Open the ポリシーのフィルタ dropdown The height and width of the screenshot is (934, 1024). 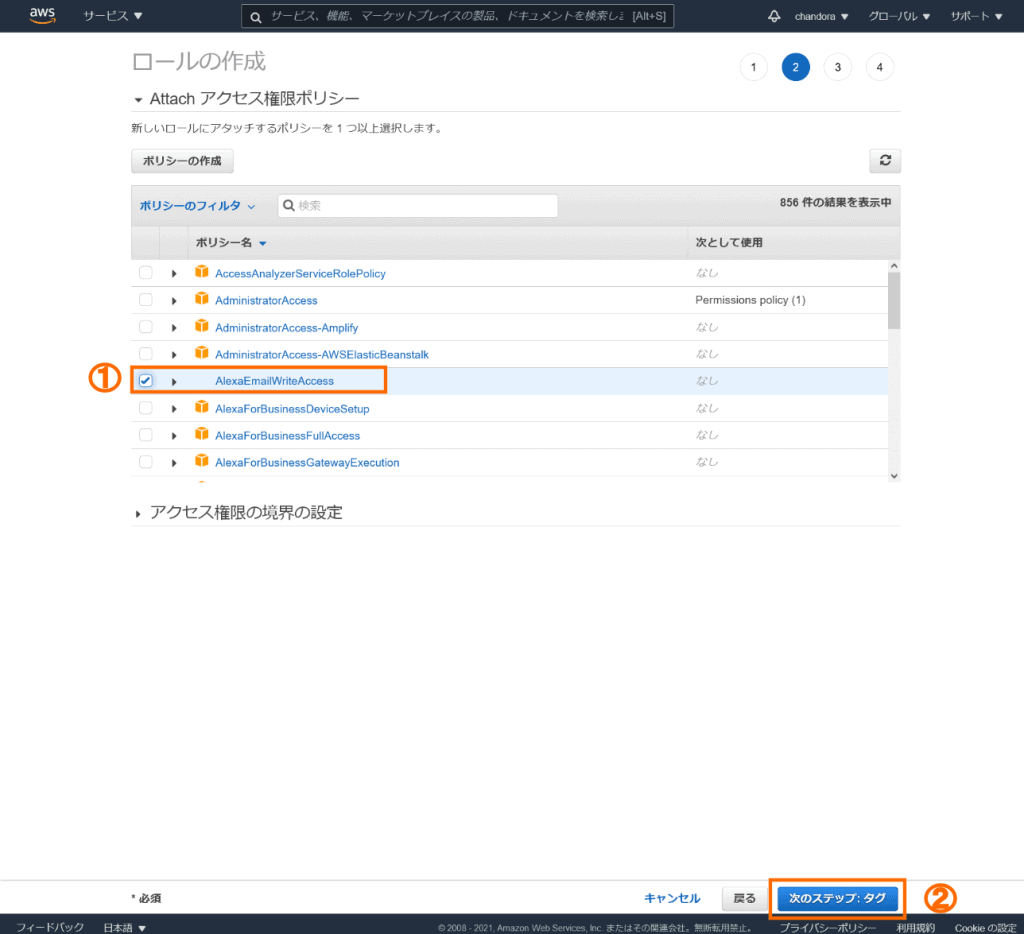point(197,206)
